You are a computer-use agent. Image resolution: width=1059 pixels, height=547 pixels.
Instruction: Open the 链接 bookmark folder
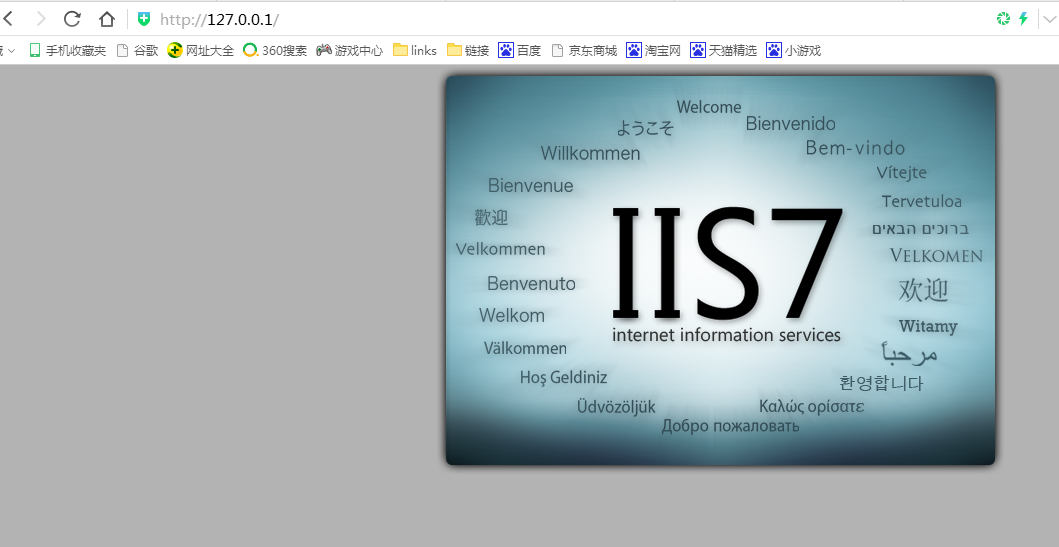(x=468, y=51)
